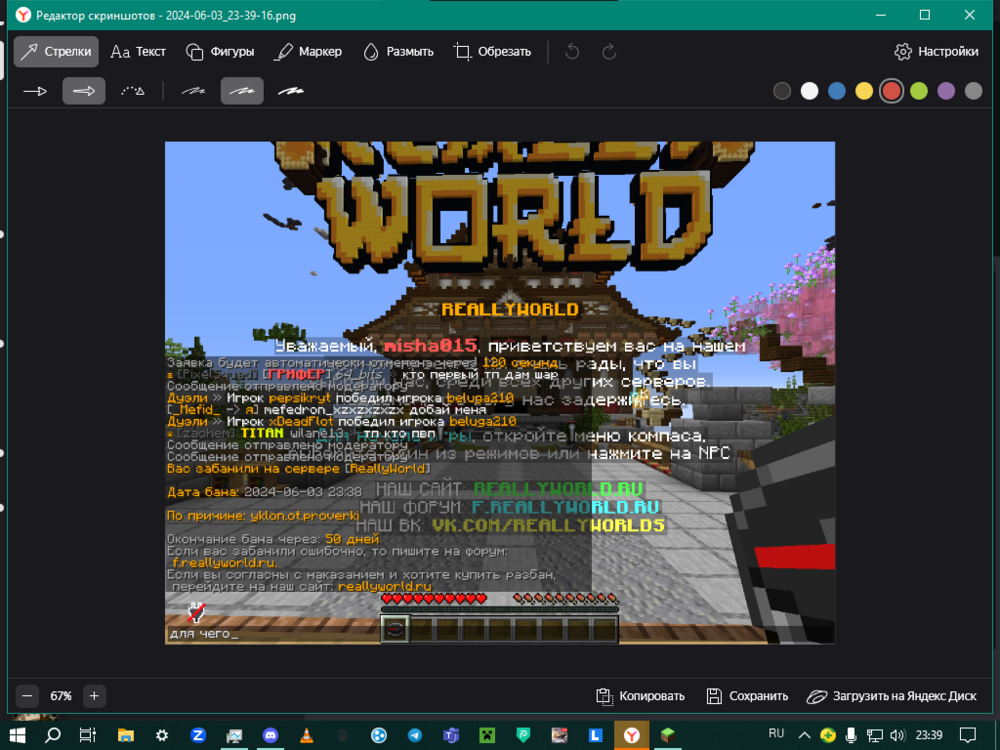
Task: Pick the gray color swatch
Action: (973, 91)
